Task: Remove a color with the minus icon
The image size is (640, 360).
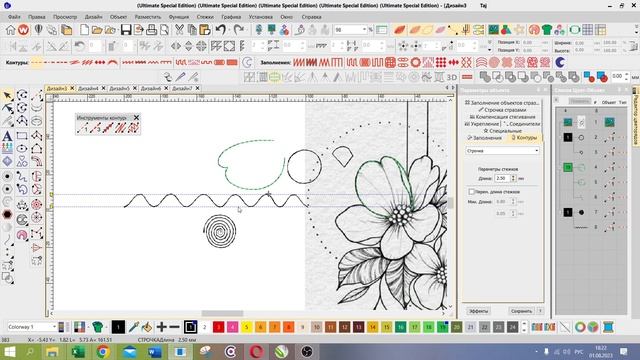Action: click(x=174, y=327)
